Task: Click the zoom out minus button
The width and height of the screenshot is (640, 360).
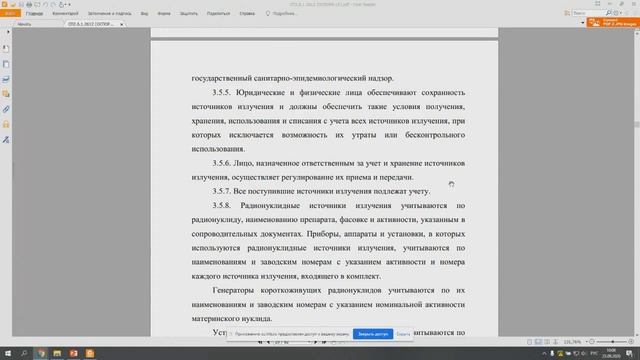Action: click(x=591, y=342)
